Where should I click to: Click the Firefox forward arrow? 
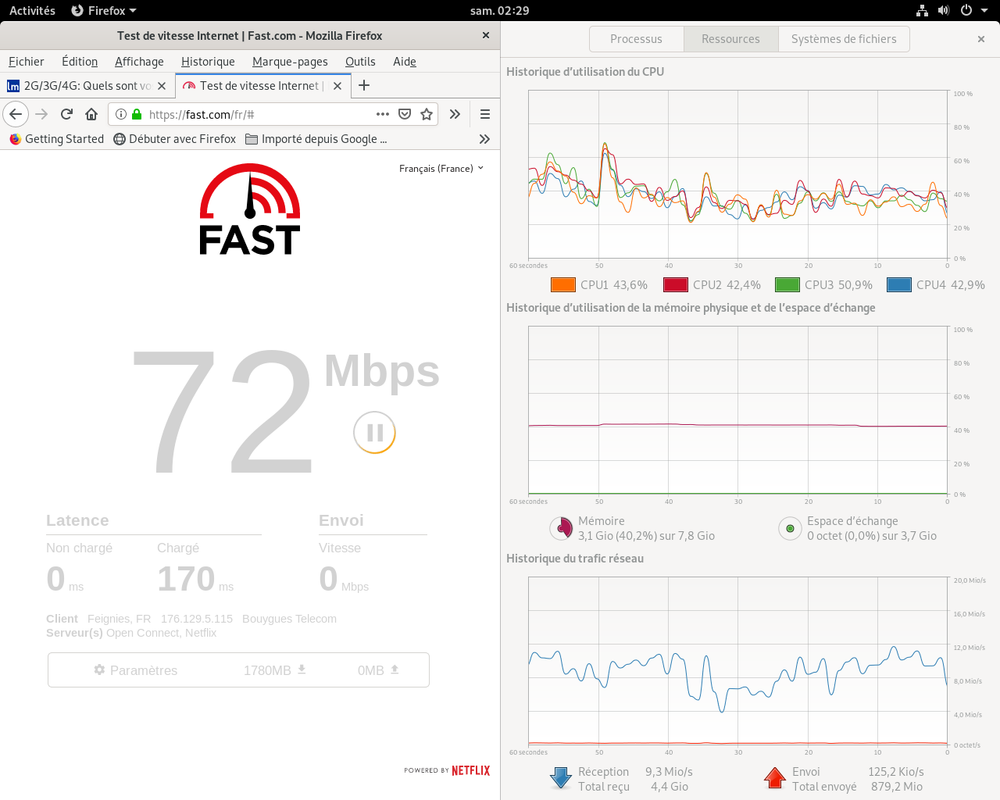point(41,114)
